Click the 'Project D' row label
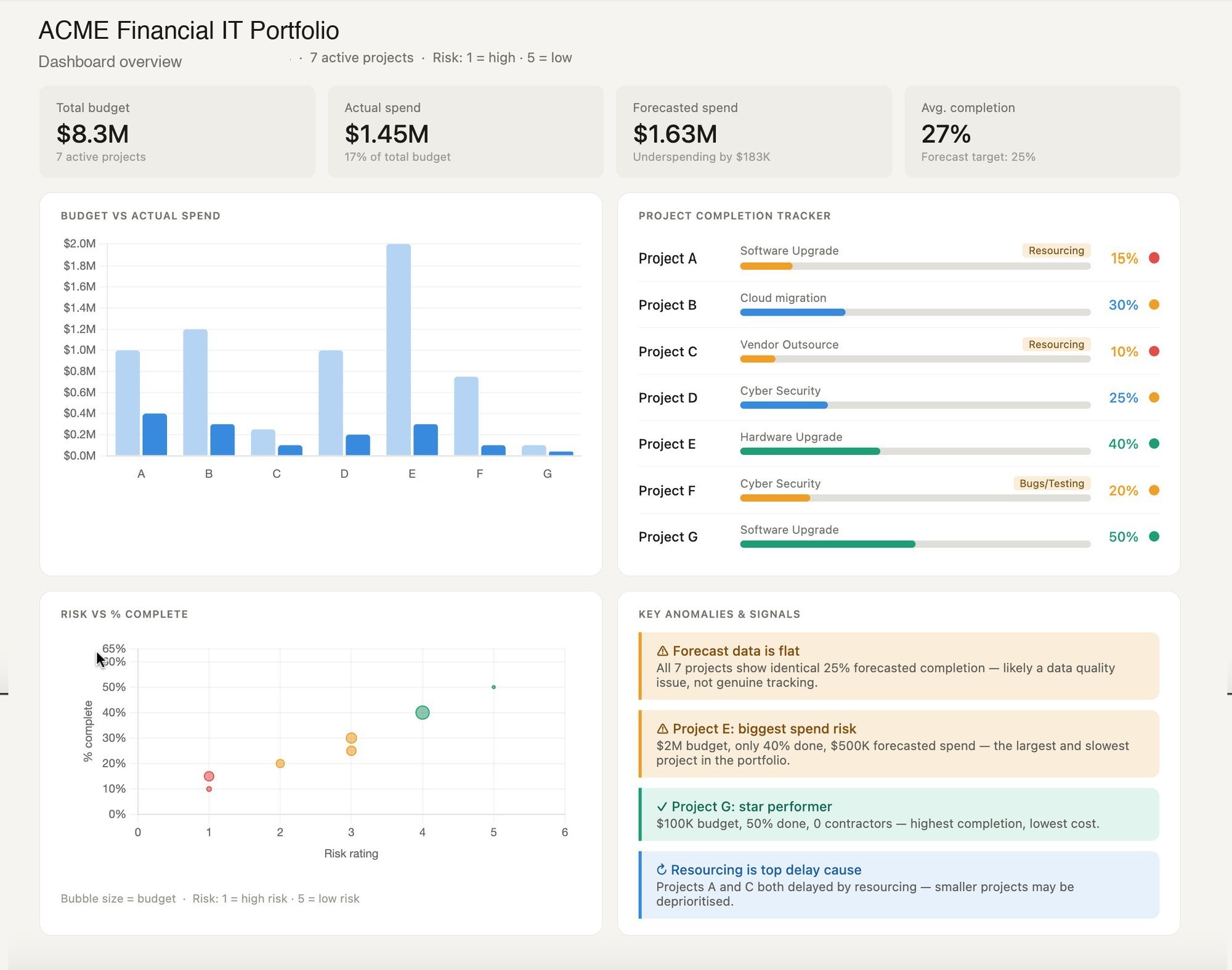The image size is (1232, 970). (668, 398)
